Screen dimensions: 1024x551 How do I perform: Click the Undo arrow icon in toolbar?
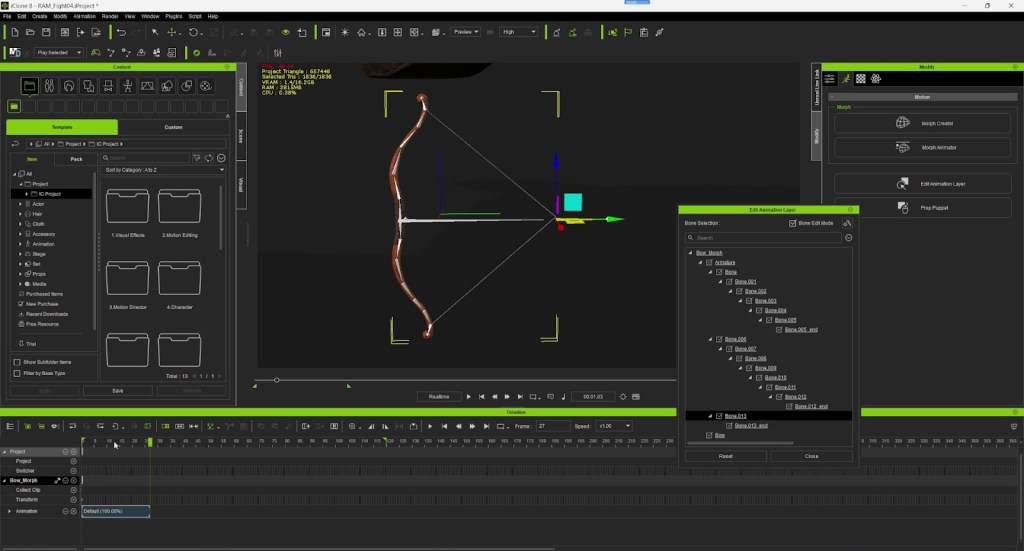pyautogui.click(x=121, y=32)
